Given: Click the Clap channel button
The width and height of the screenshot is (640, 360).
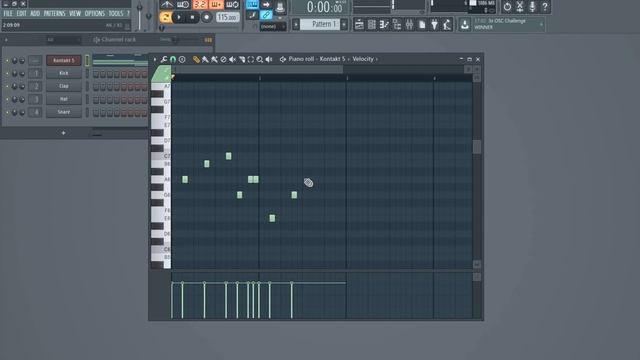Looking at the screenshot, I should click(x=64, y=86).
